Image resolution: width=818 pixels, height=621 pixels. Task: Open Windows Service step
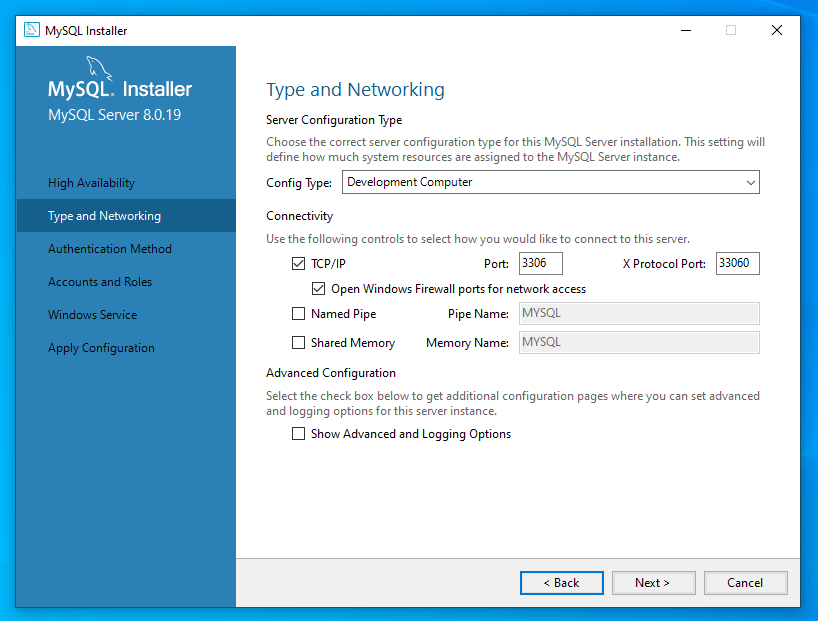pyautogui.click(x=93, y=315)
